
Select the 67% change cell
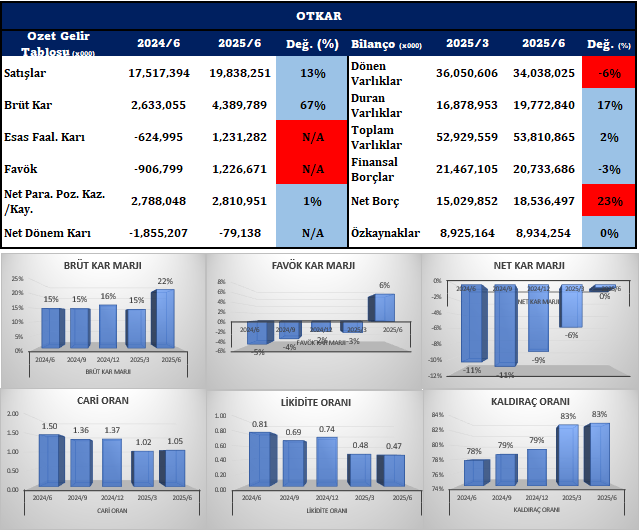(x=312, y=104)
